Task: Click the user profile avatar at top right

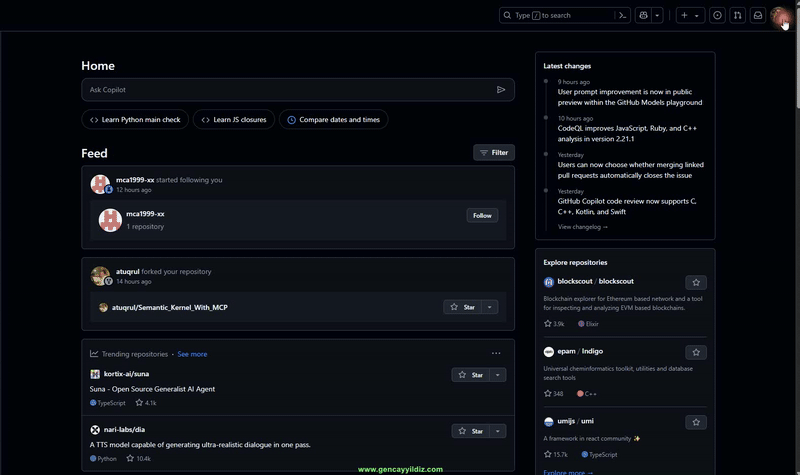Action: point(780,15)
